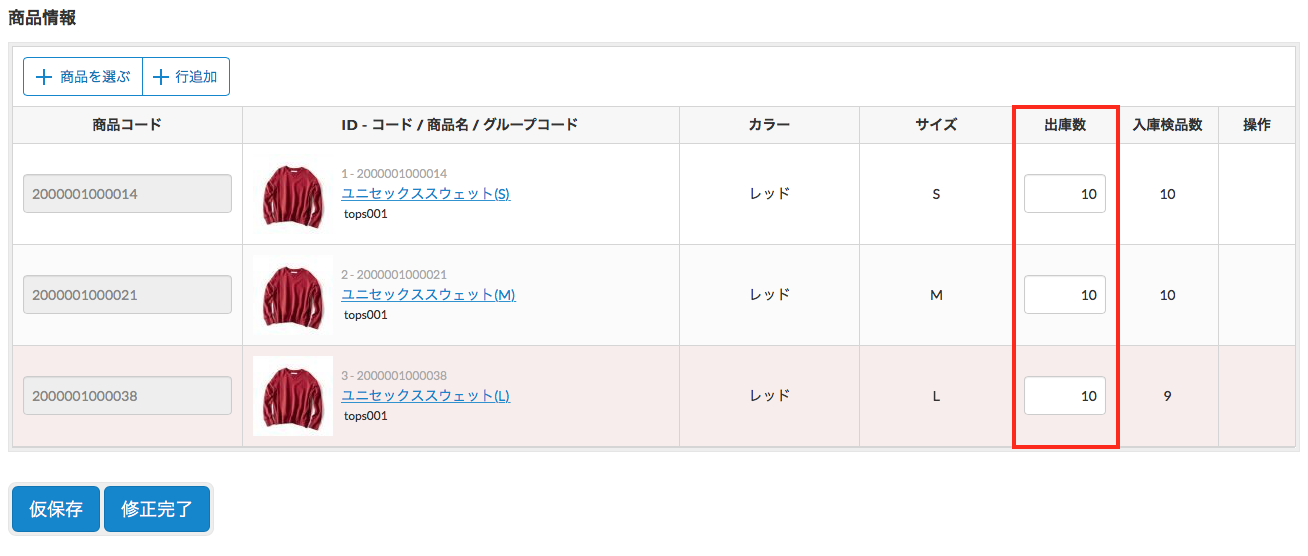Click the 出庫数 field for size L
Image resolution: width=1308 pixels, height=556 pixels.
pyautogui.click(x=1065, y=396)
